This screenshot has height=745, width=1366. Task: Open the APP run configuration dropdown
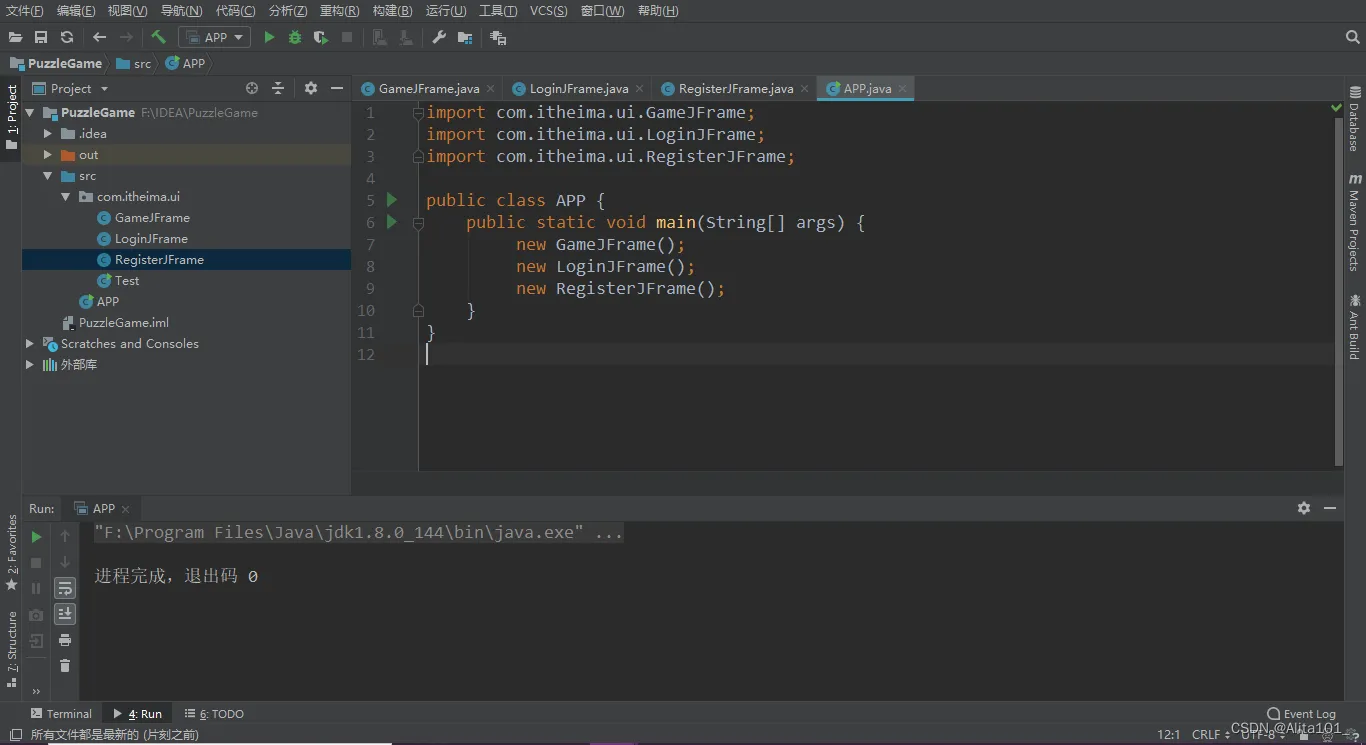(214, 37)
